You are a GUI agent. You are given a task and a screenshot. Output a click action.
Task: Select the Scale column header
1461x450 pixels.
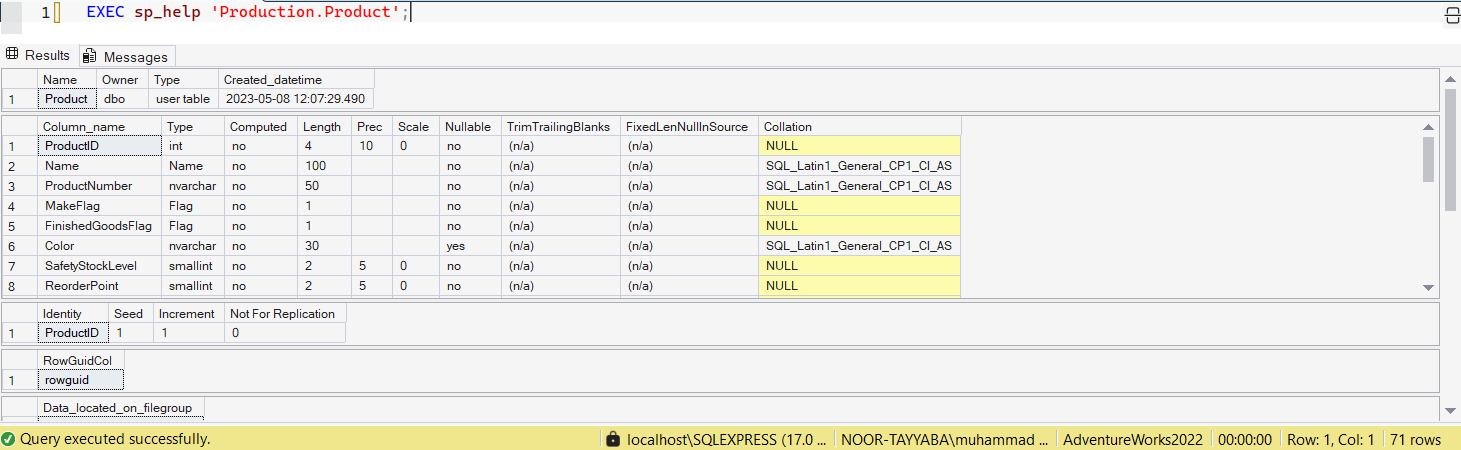click(415, 127)
